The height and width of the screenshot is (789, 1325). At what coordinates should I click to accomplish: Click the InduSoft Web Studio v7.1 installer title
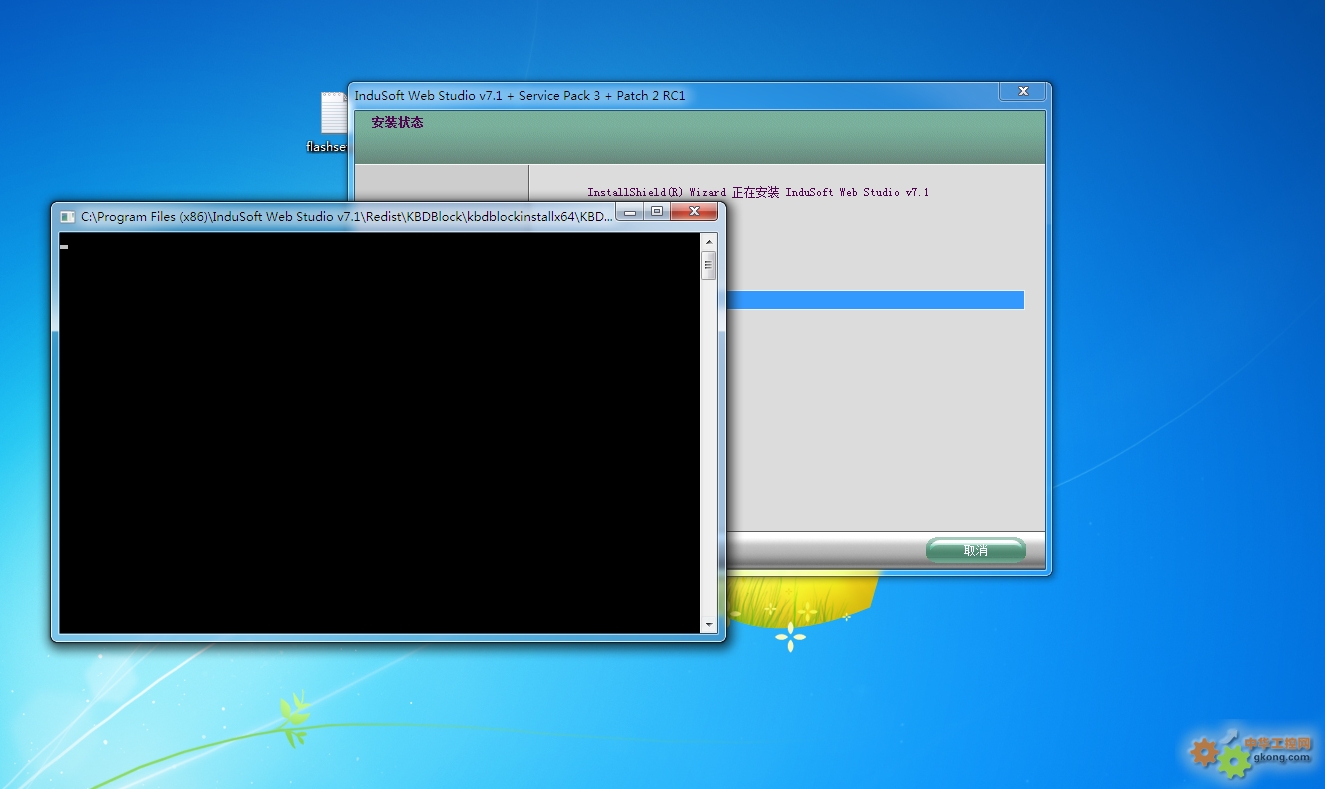point(520,96)
